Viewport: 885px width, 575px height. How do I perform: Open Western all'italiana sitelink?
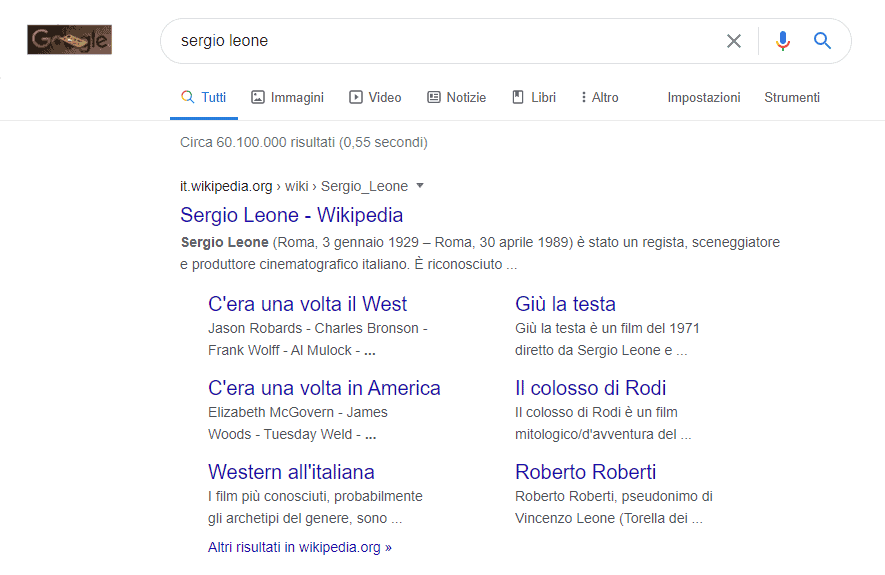point(291,472)
